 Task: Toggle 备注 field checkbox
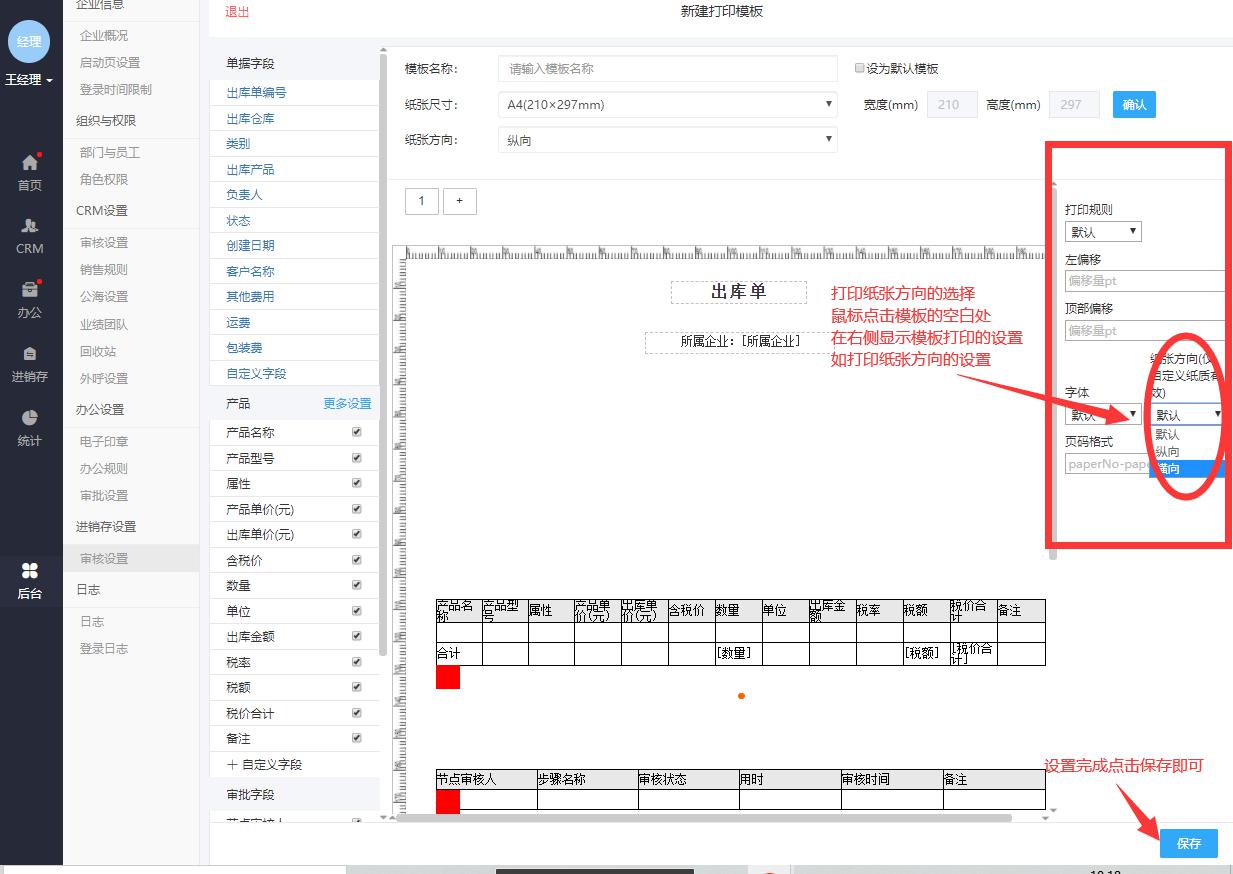click(357, 738)
